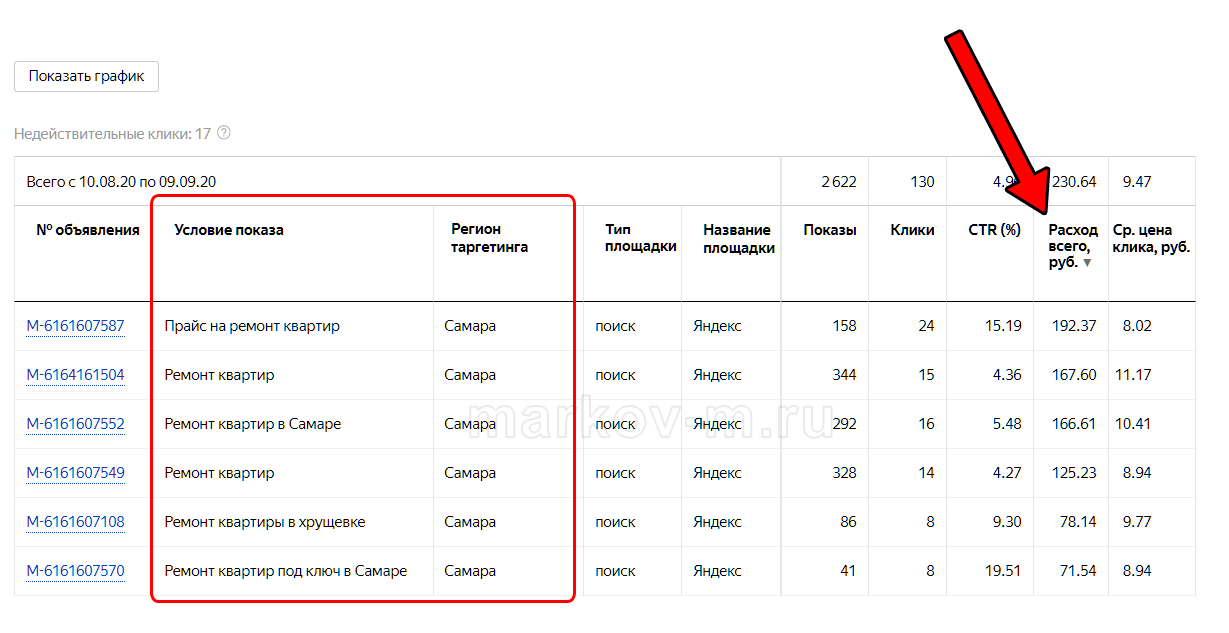Click the № объявления column header
This screenshot has width=1229, height=633.
[88, 230]
